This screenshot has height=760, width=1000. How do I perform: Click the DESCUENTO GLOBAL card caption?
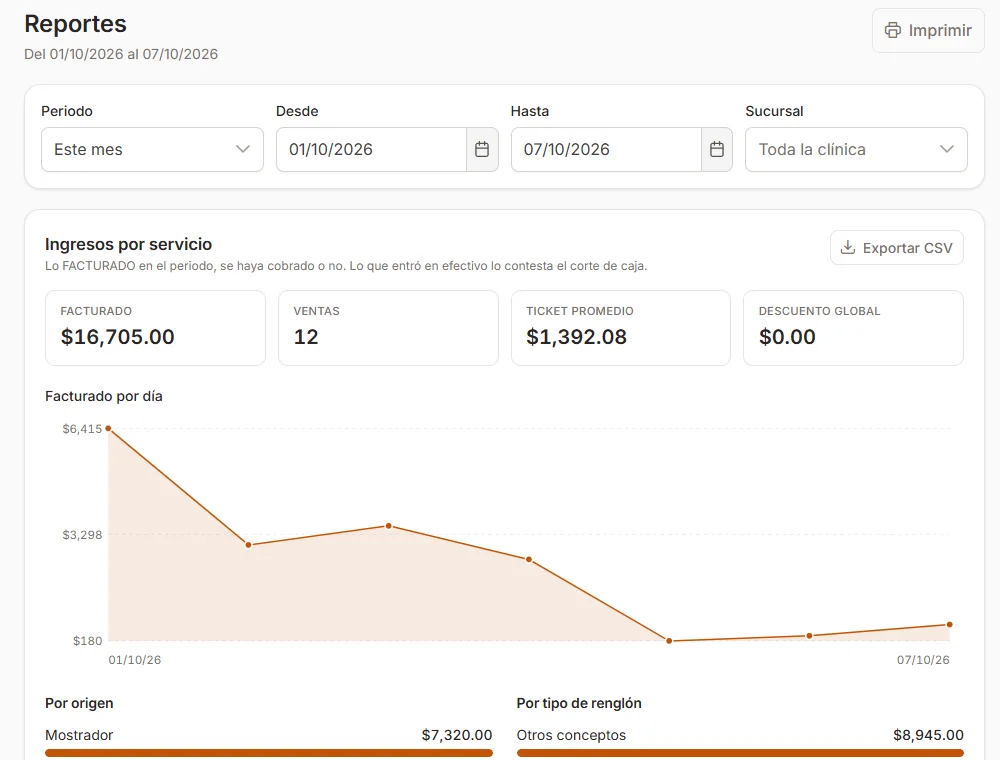click(x=820, y=311)
